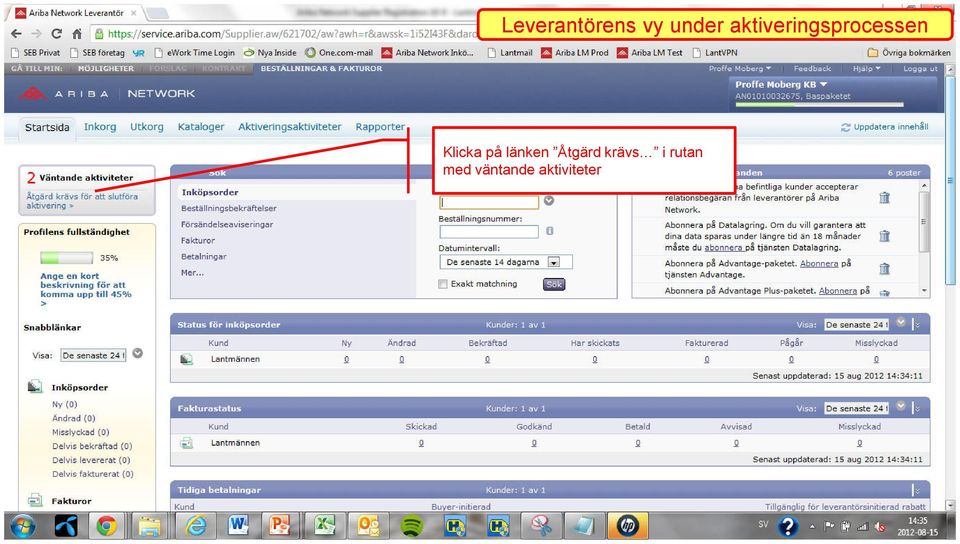
Task: Click Mer... in search category list
Action: 192,273
